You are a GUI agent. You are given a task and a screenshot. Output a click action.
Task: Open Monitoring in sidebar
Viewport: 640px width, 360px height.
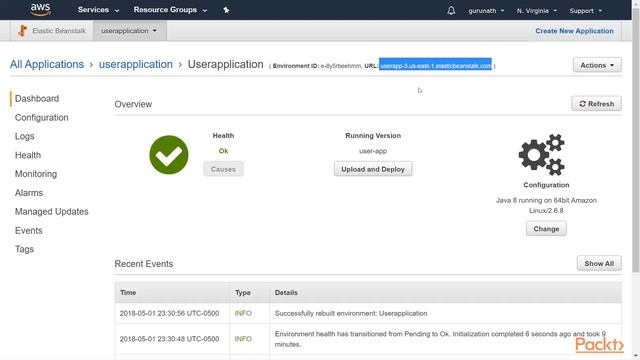click(36, 174)
